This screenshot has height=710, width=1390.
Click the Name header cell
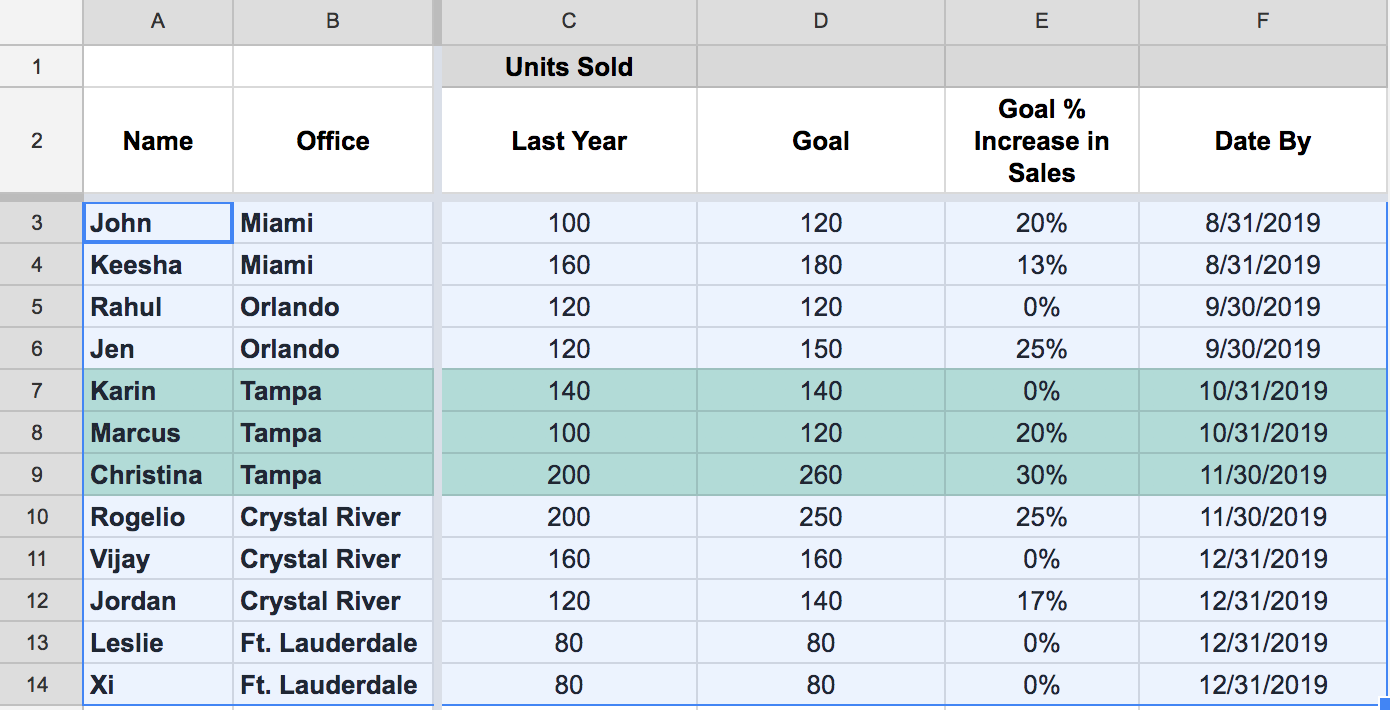[157, 140]
